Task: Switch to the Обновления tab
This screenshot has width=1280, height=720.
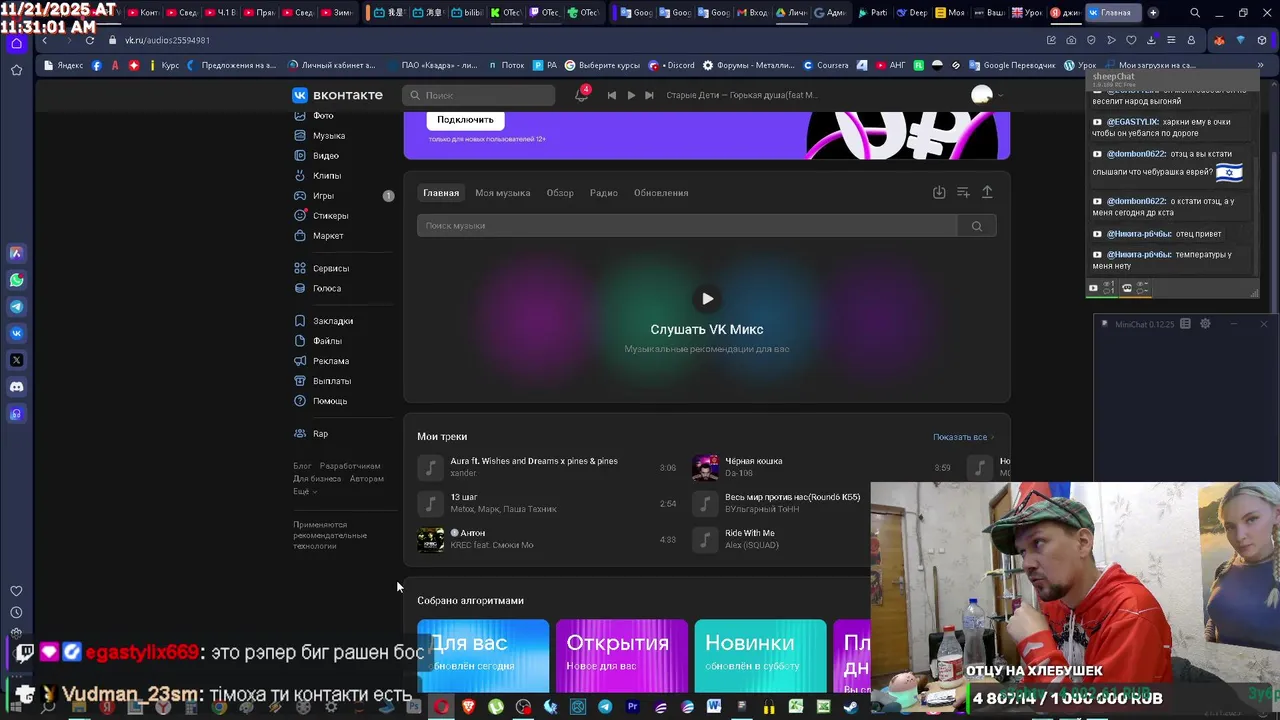Action: pyautogui.click(x=661, y=193)
